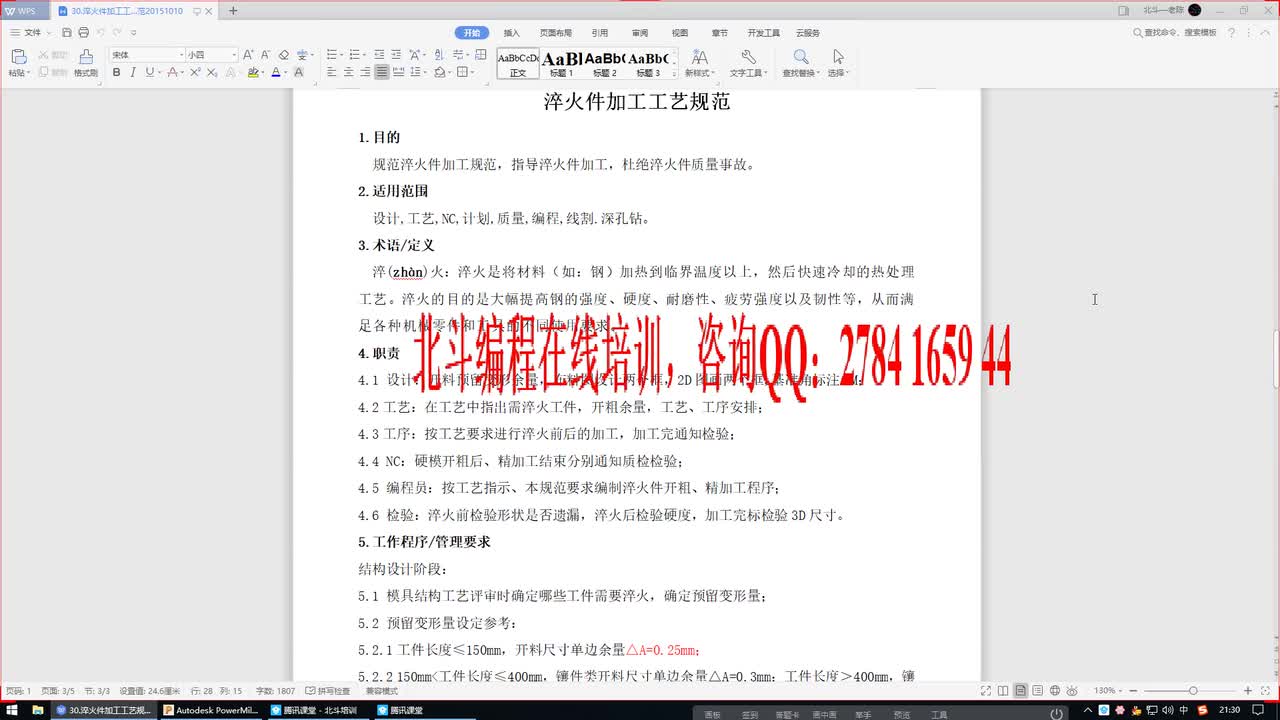1280x720 pixels.
Task: Click the 查找命令 search box
Action: [x=1175, y=33]
